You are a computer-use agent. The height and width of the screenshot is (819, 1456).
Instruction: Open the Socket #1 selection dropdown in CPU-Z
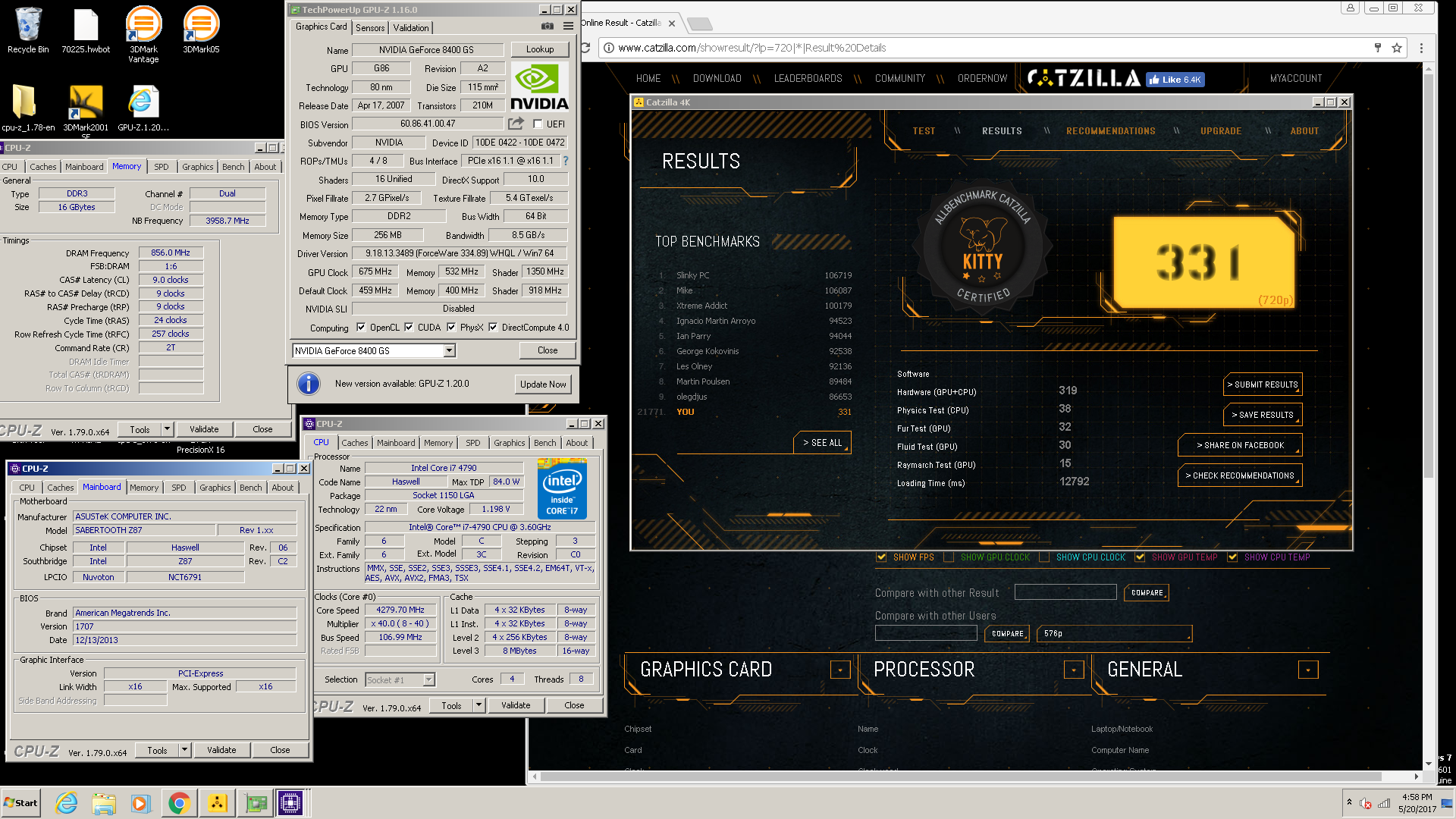(428, 680)
